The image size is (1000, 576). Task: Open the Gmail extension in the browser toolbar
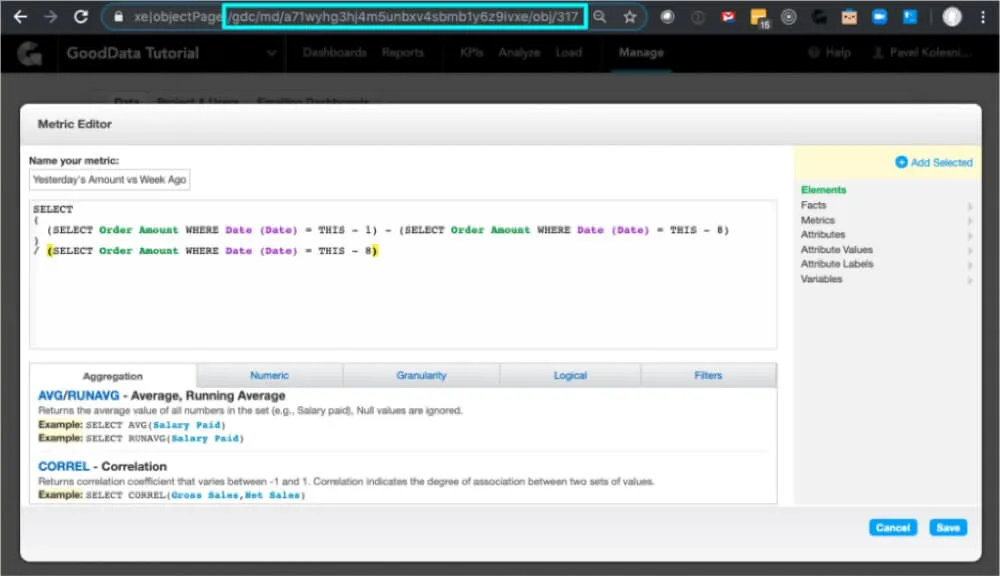tap(725, 16)
